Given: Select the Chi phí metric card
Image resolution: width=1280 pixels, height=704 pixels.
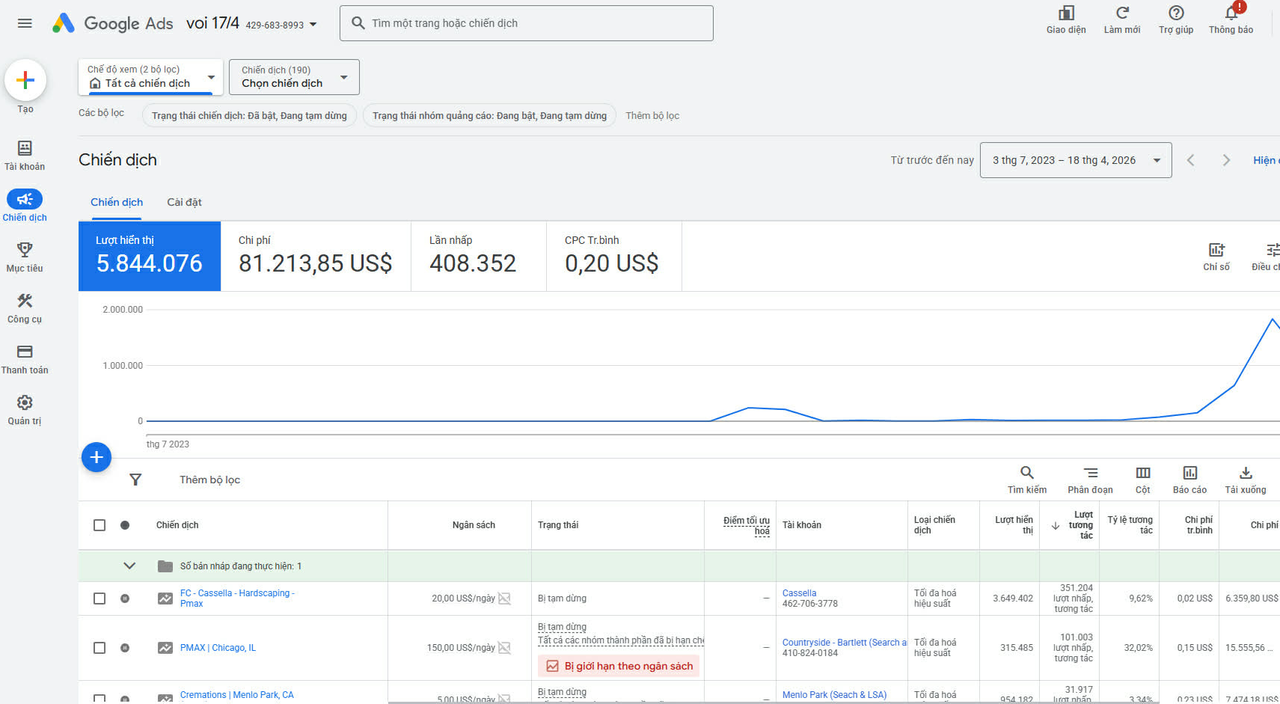Looking at the screenshot, I should [316, 256].
